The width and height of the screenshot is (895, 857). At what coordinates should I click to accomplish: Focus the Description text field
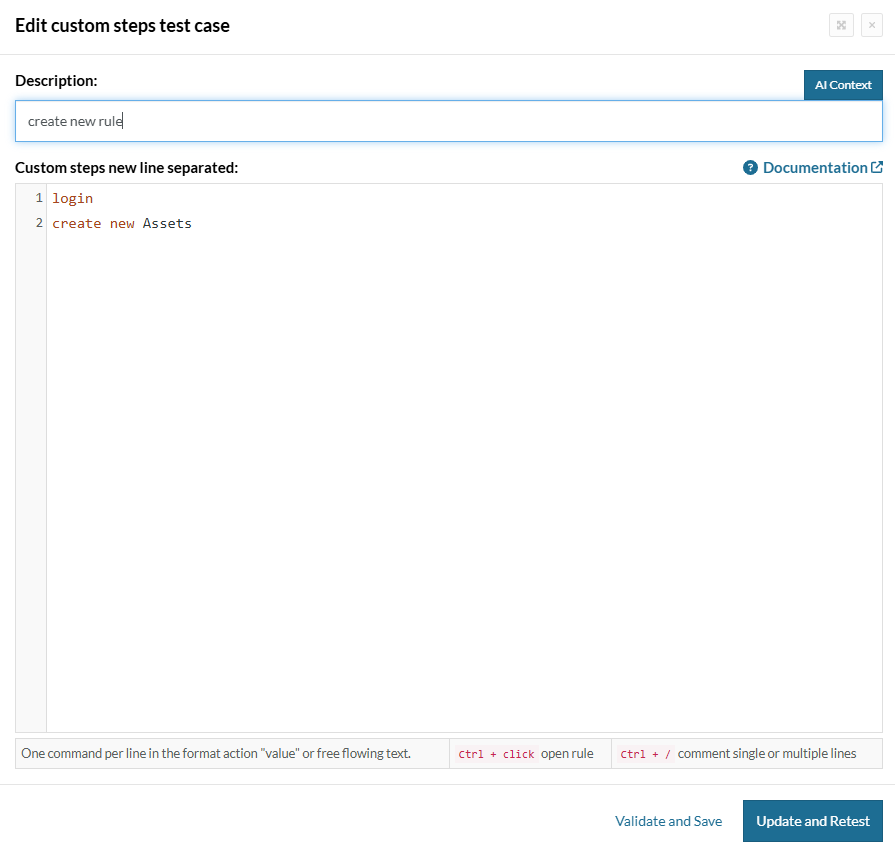pos(448,121)
